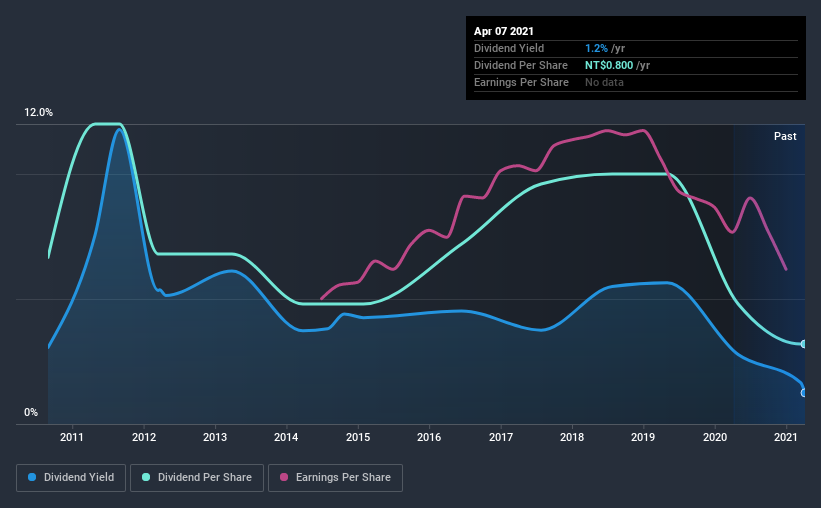Click the Earnings Per Share No data value
This screenshot has height=508, width=821.
click(x=604, y=82)
